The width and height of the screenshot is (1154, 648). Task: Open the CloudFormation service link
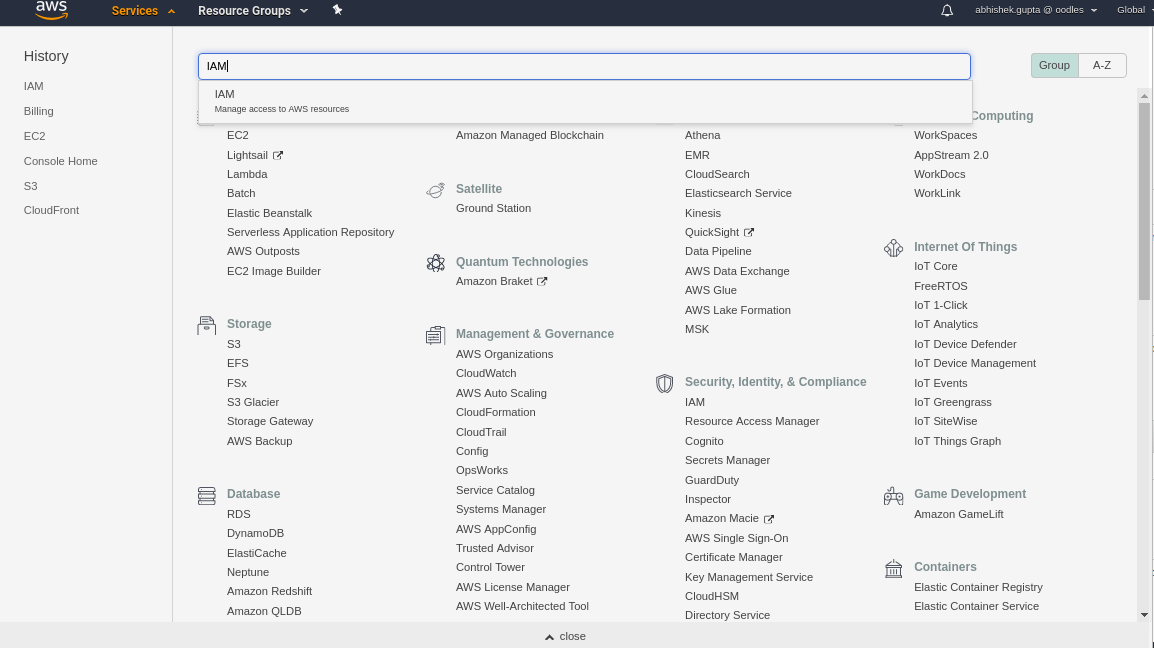pyautogui.click(x=495, y=412)
